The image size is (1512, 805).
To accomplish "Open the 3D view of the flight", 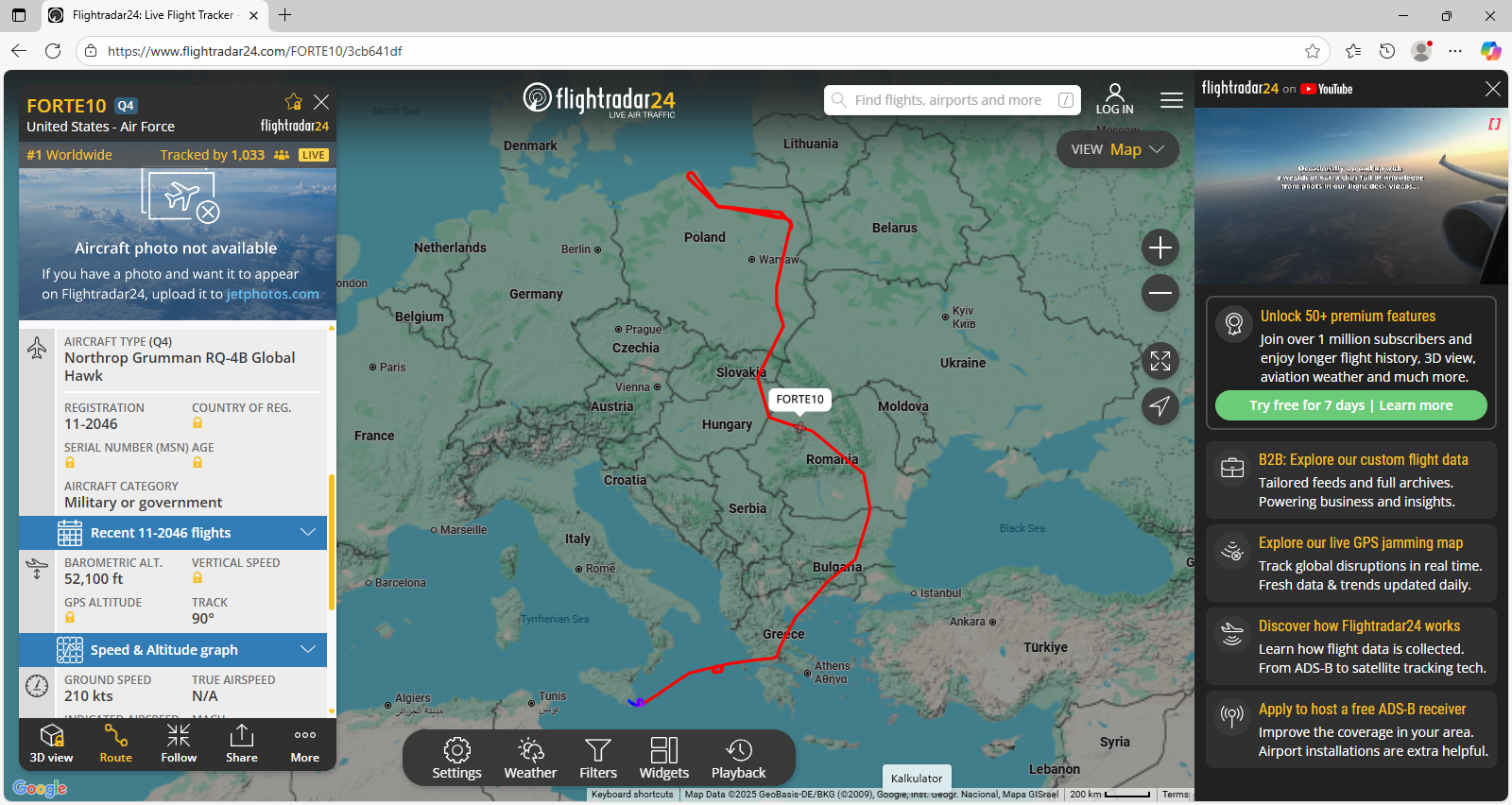I will 51,744.
